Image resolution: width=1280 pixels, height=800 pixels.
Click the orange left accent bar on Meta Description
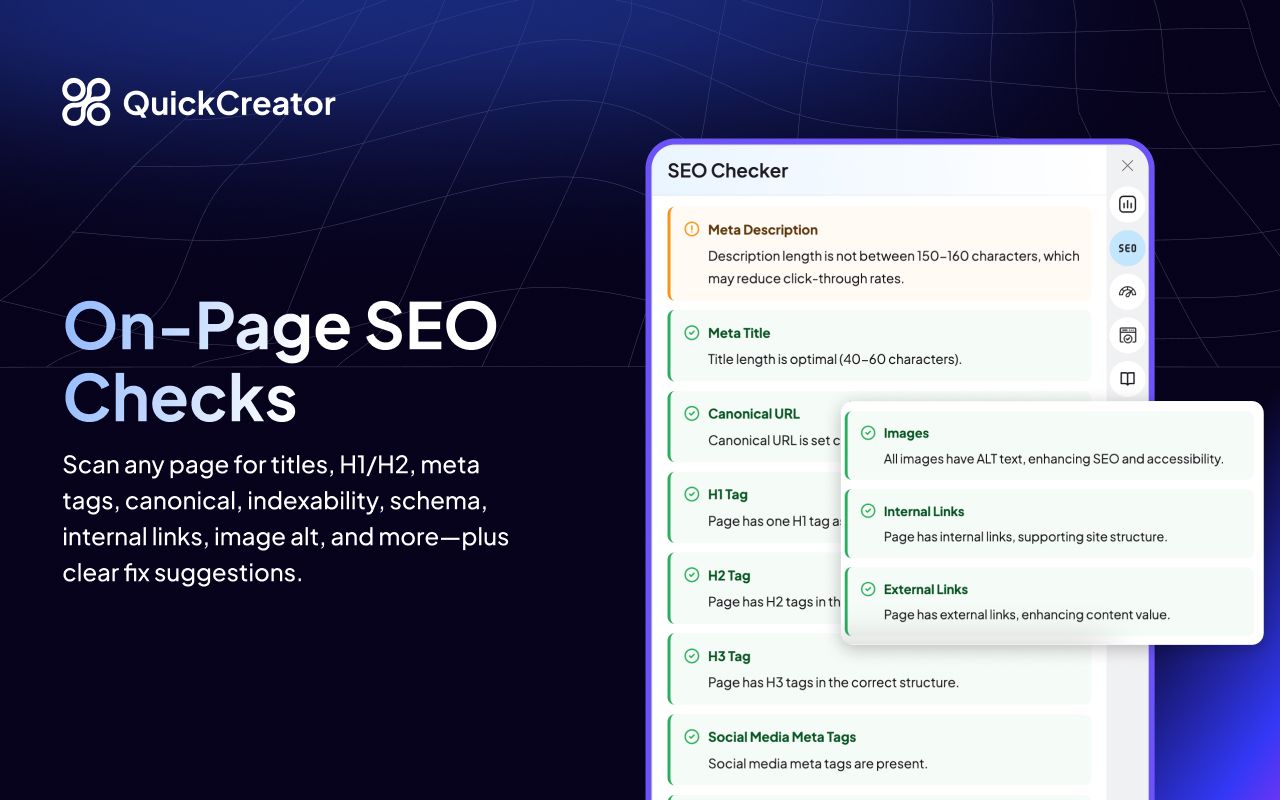pos(669,254)
